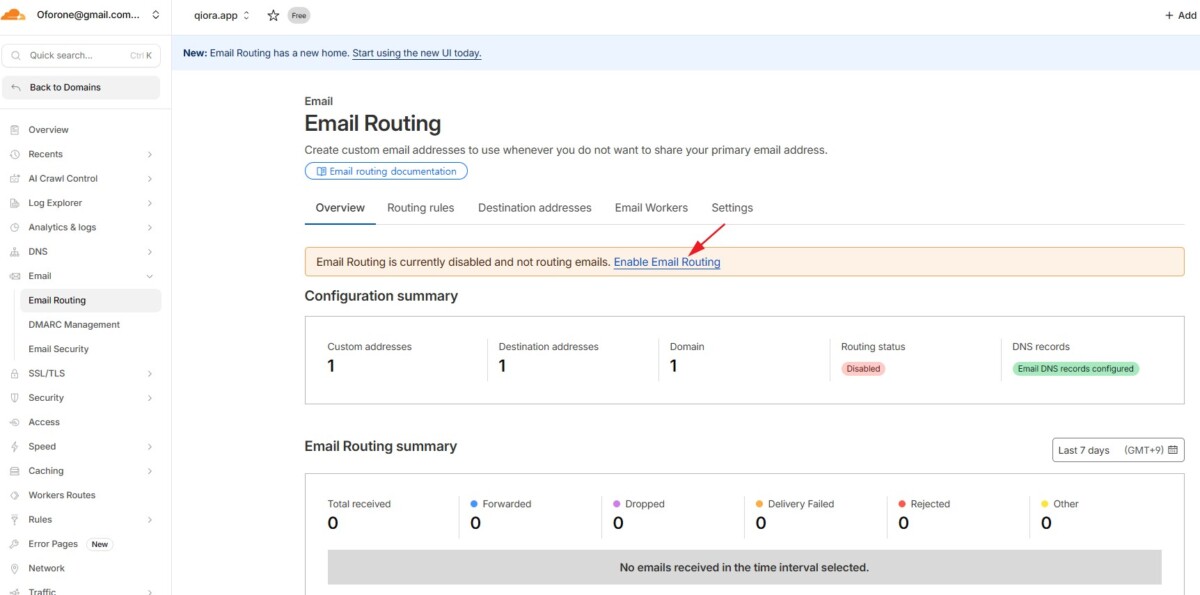Screen dimensions: 1200x595
Task: Click the Caching sidebar icon
Action: click(x=15, y=471)
